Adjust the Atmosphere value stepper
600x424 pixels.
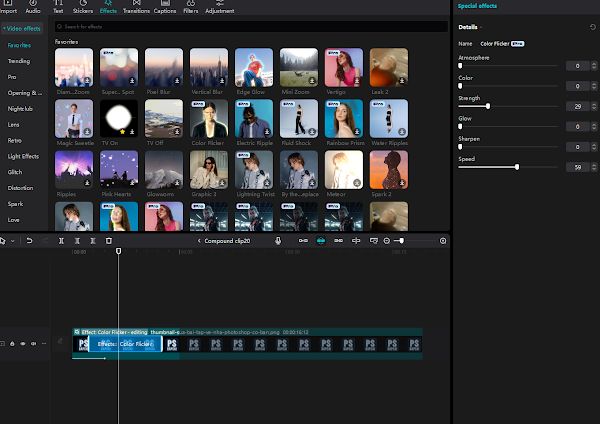(x=594, y=66)
